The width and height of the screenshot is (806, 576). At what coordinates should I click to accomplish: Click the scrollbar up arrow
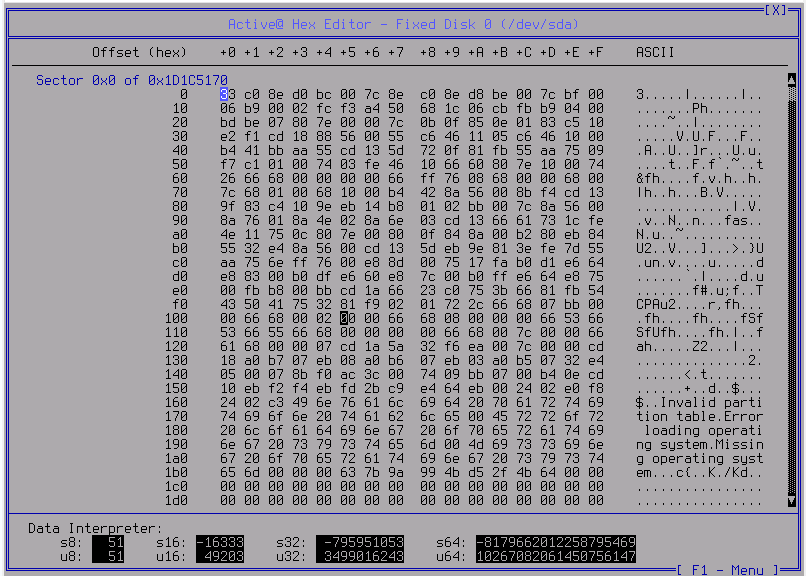tap(792, 80)
